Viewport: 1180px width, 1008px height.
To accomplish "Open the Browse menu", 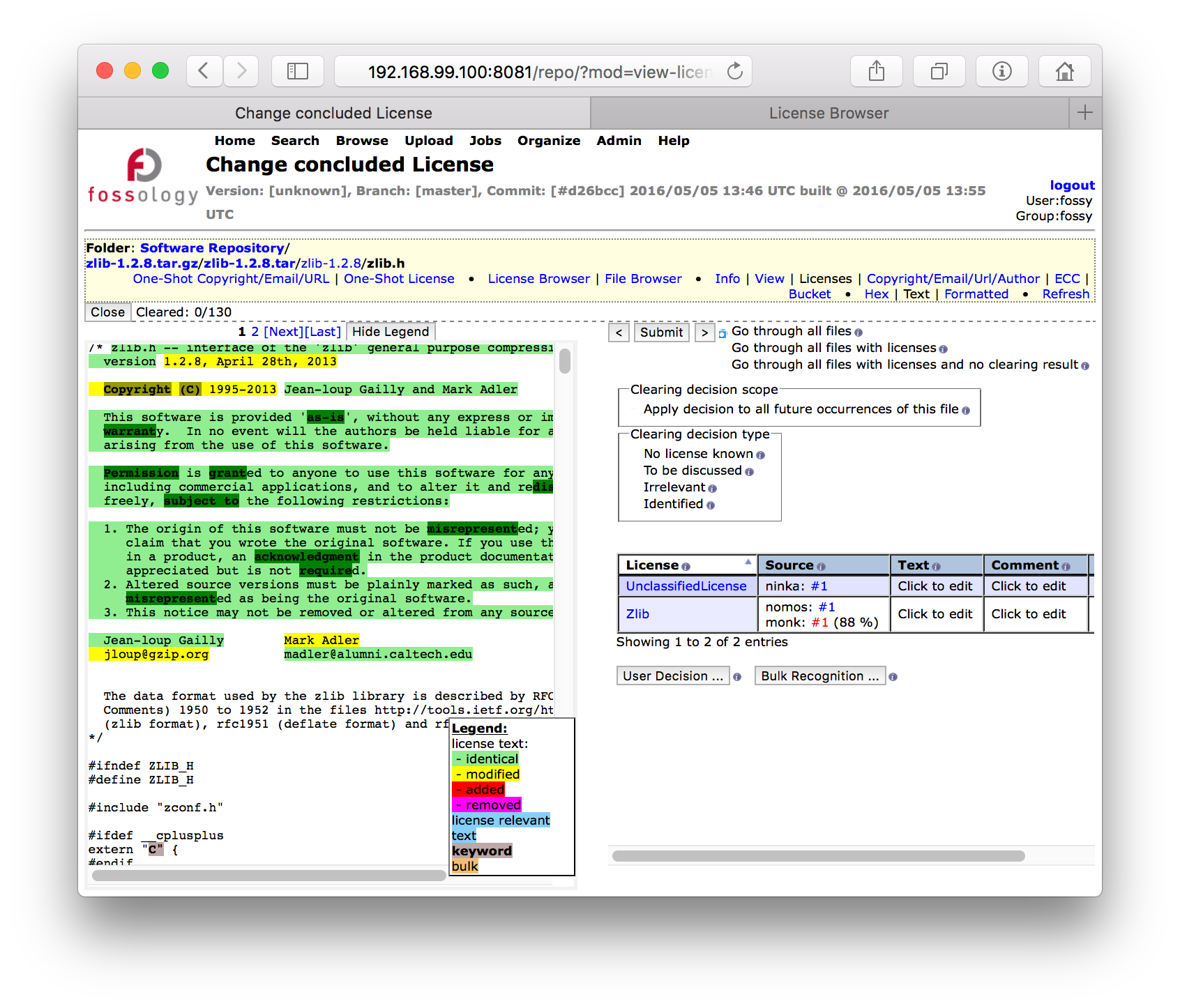I will pos(362,141).
